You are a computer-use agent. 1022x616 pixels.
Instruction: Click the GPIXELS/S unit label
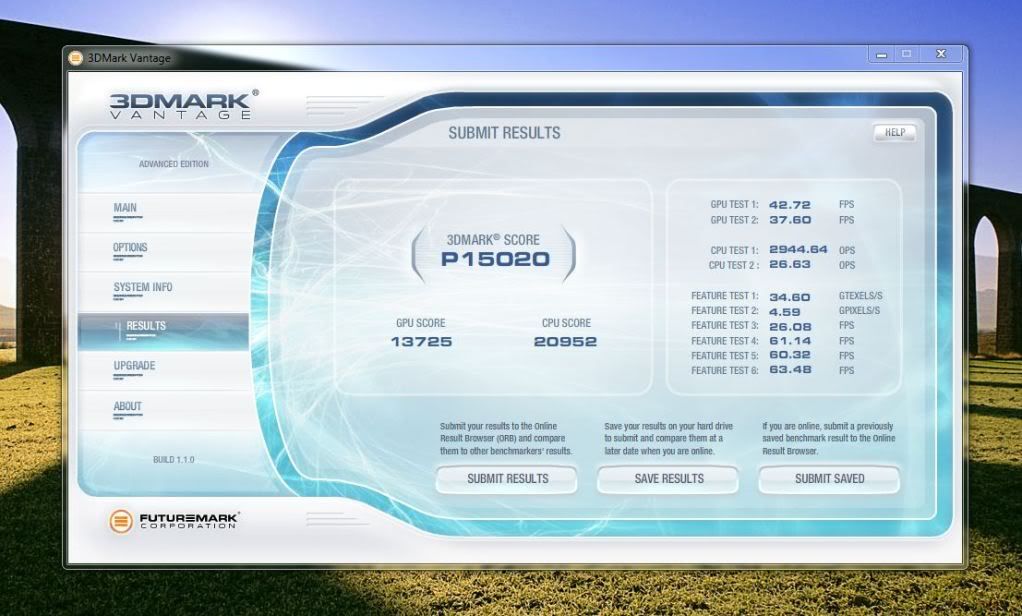pos(859,311)
